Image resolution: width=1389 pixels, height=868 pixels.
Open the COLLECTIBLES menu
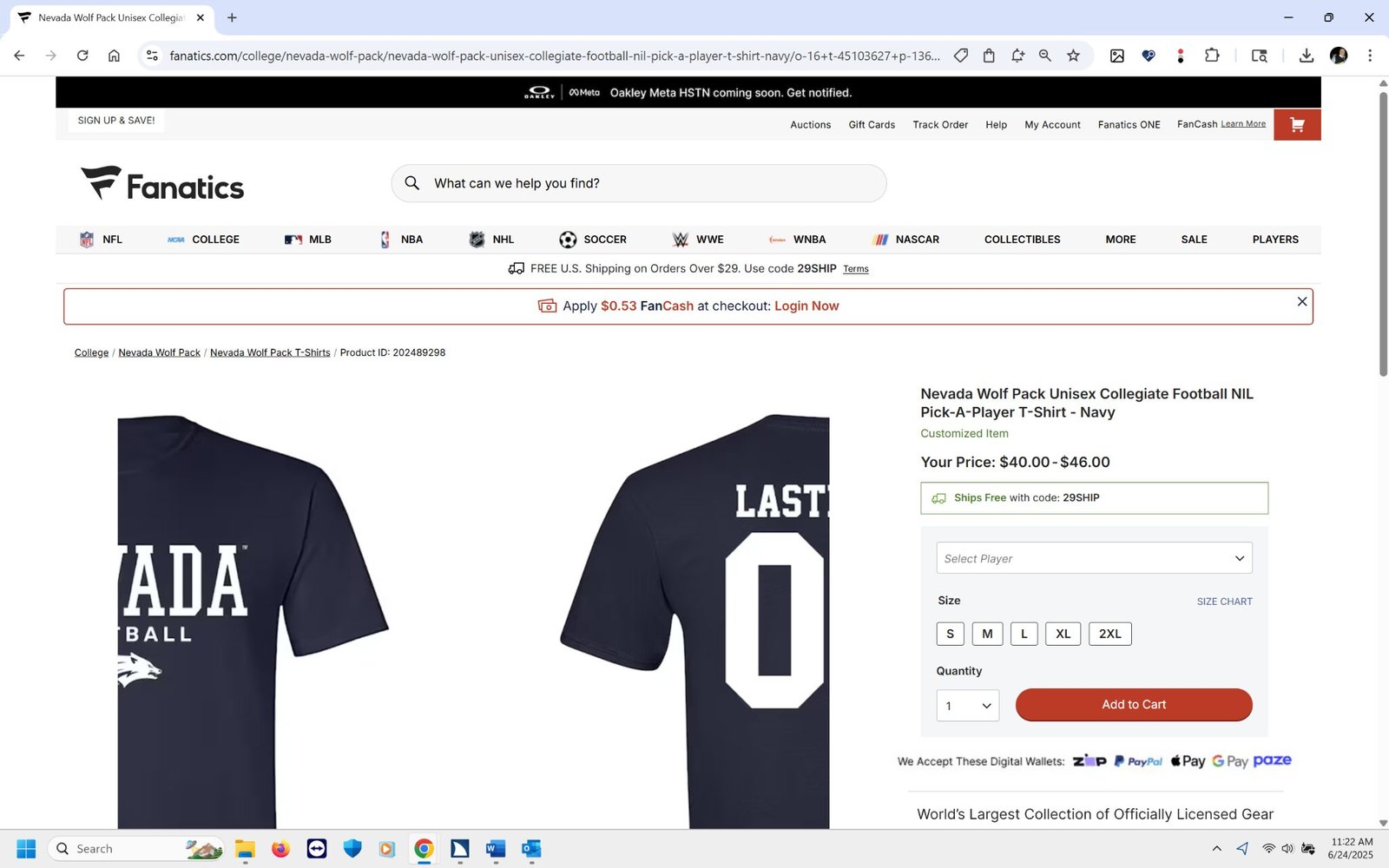[1022, 240]
